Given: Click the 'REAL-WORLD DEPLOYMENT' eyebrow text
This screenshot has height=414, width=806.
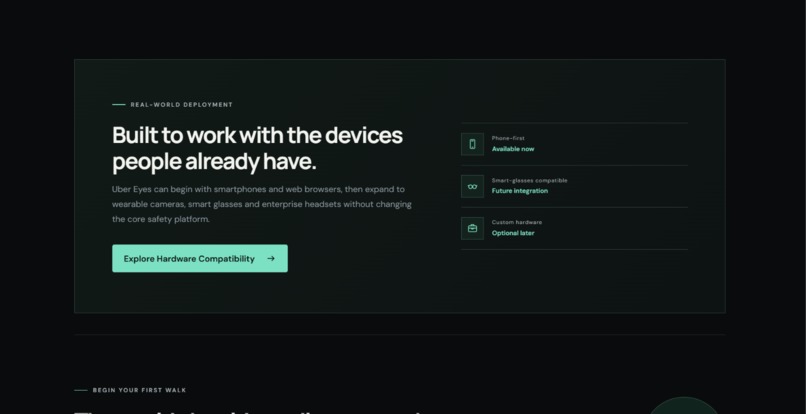Looking at the screenshot, I should pyautogui.click(x=181, y=104).
